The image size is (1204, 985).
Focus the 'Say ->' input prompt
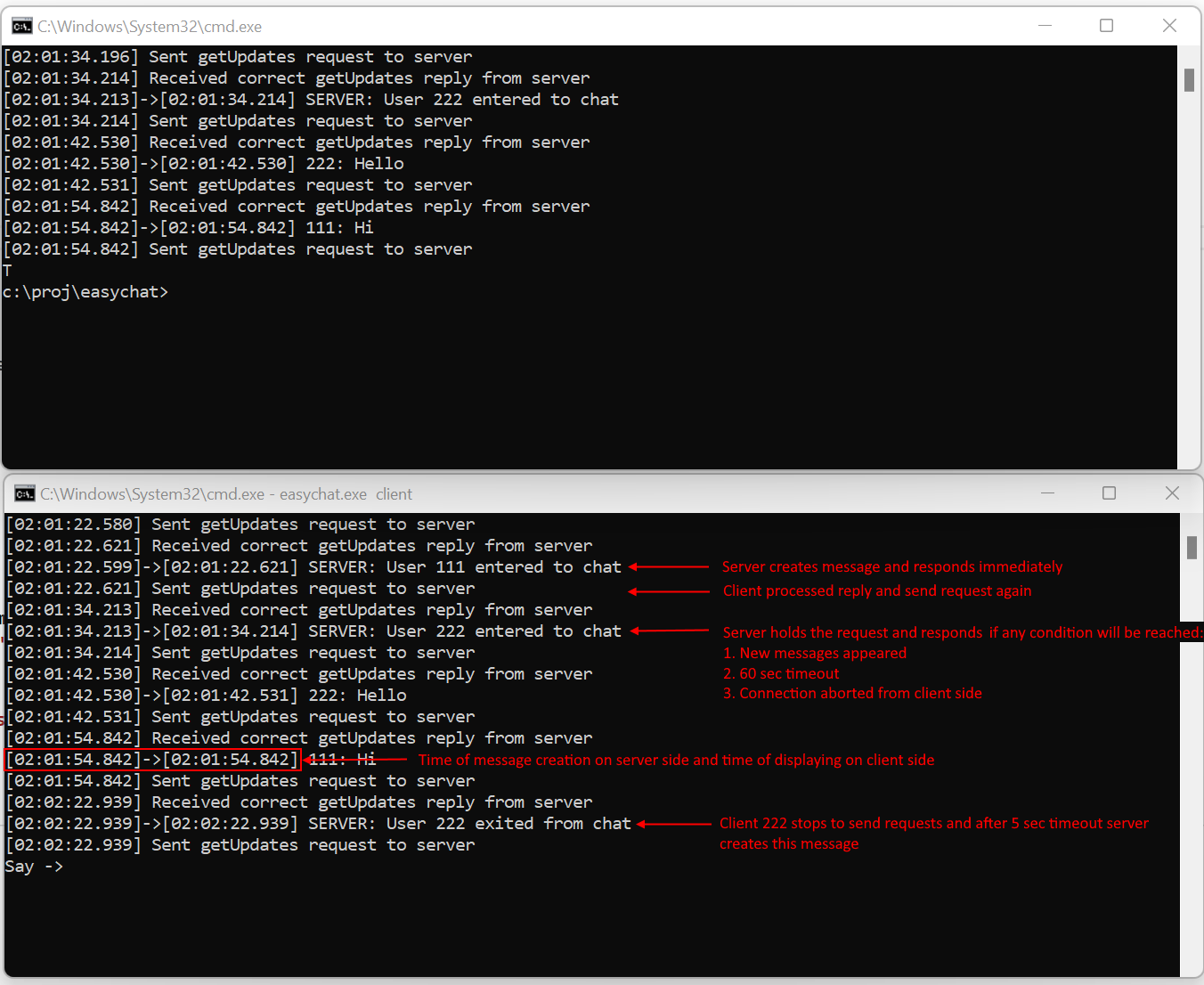tap(34, 867)
